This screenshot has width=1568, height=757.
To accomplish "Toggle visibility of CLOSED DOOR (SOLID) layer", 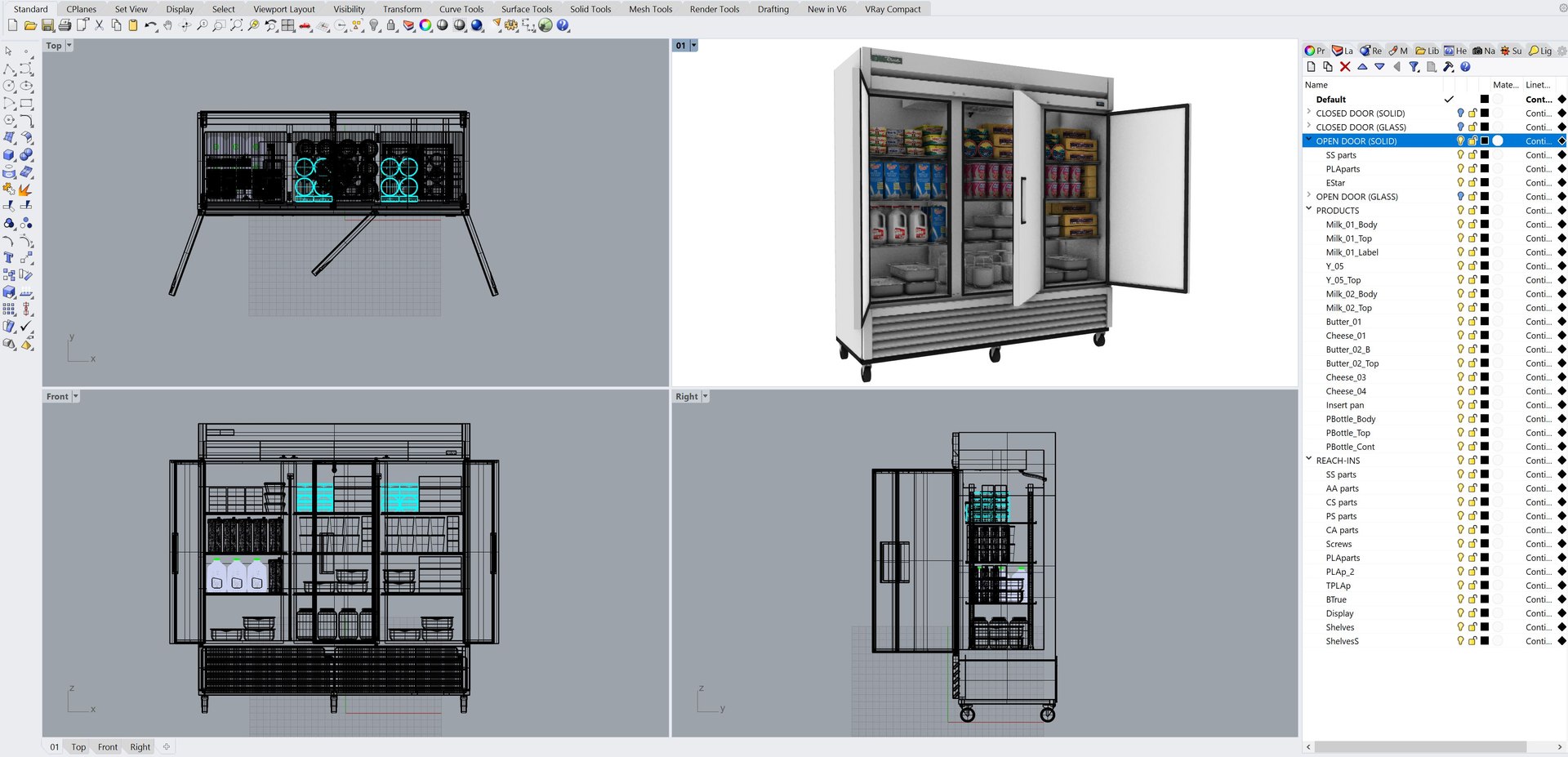I will click(x=1461, y=114).
